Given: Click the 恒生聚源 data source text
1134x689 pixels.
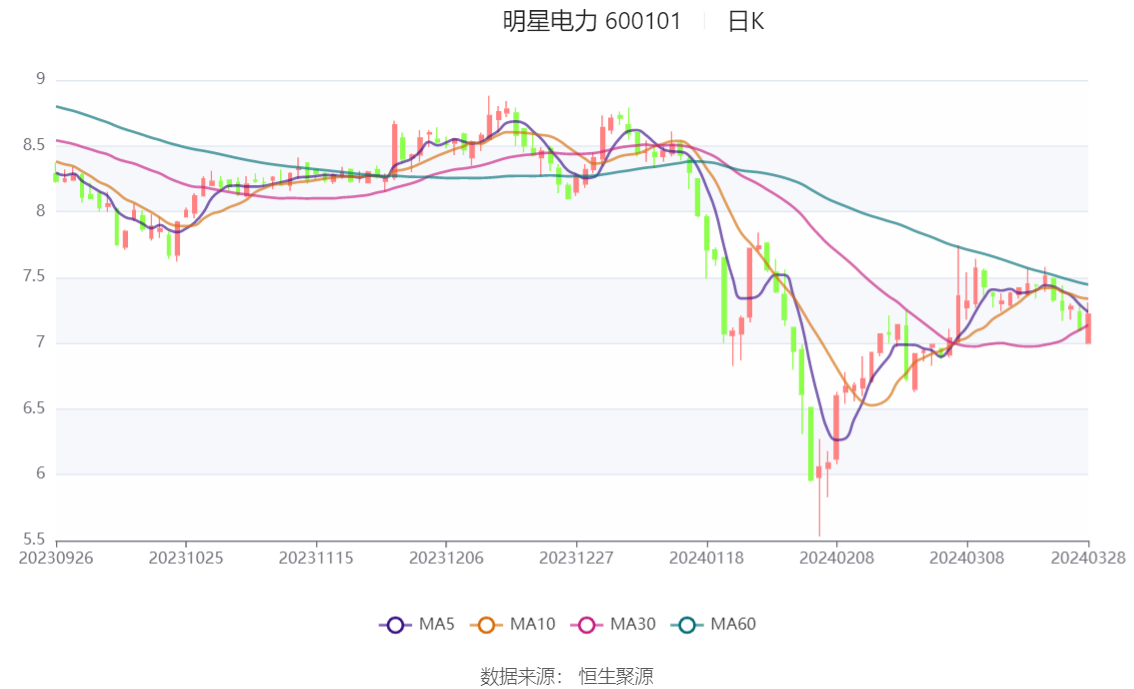Looking at the screenshot, I should (x=616, y=676).
